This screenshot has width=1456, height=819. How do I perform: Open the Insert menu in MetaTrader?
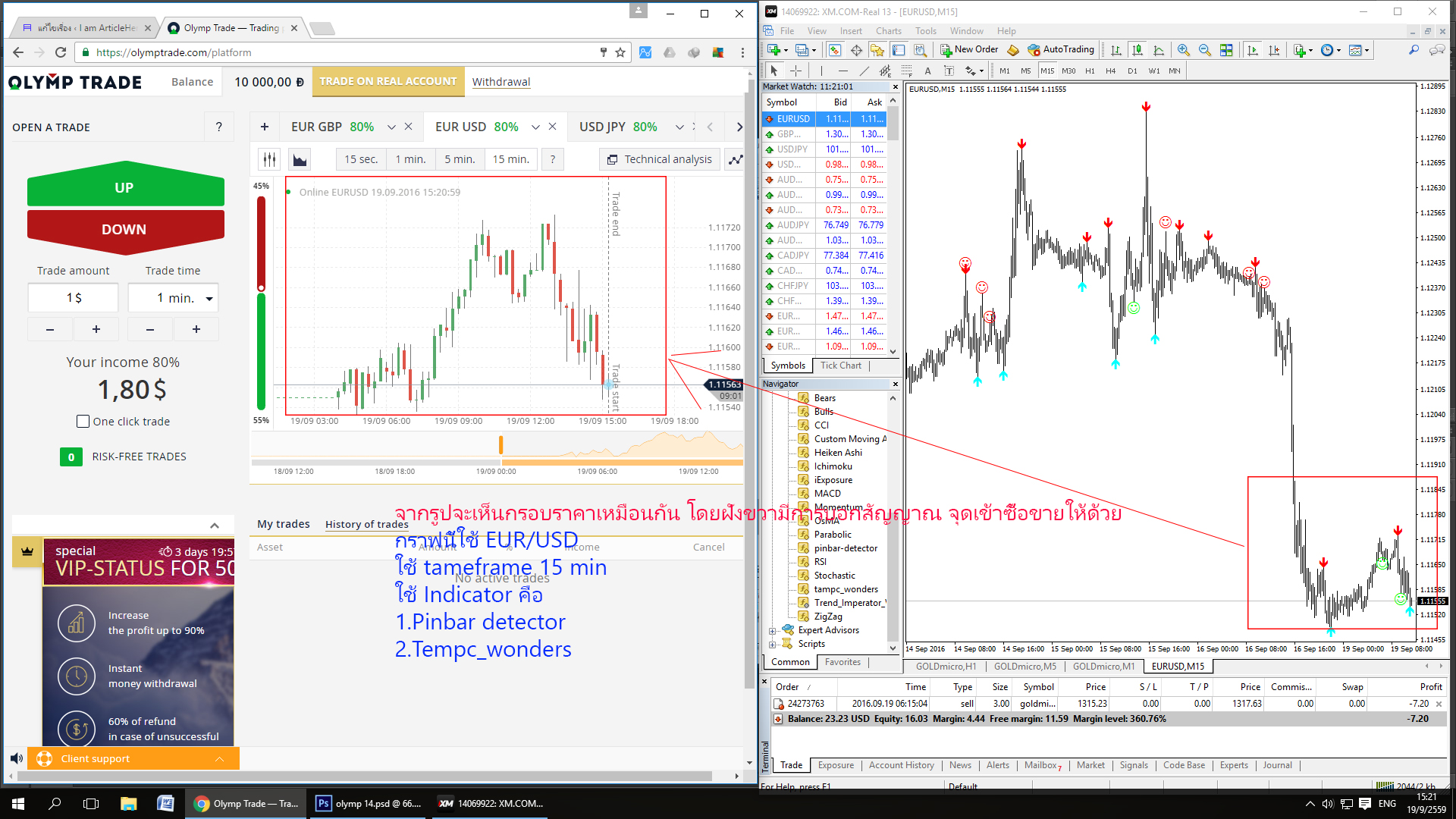pyautogui.click(x=851, y=31)
